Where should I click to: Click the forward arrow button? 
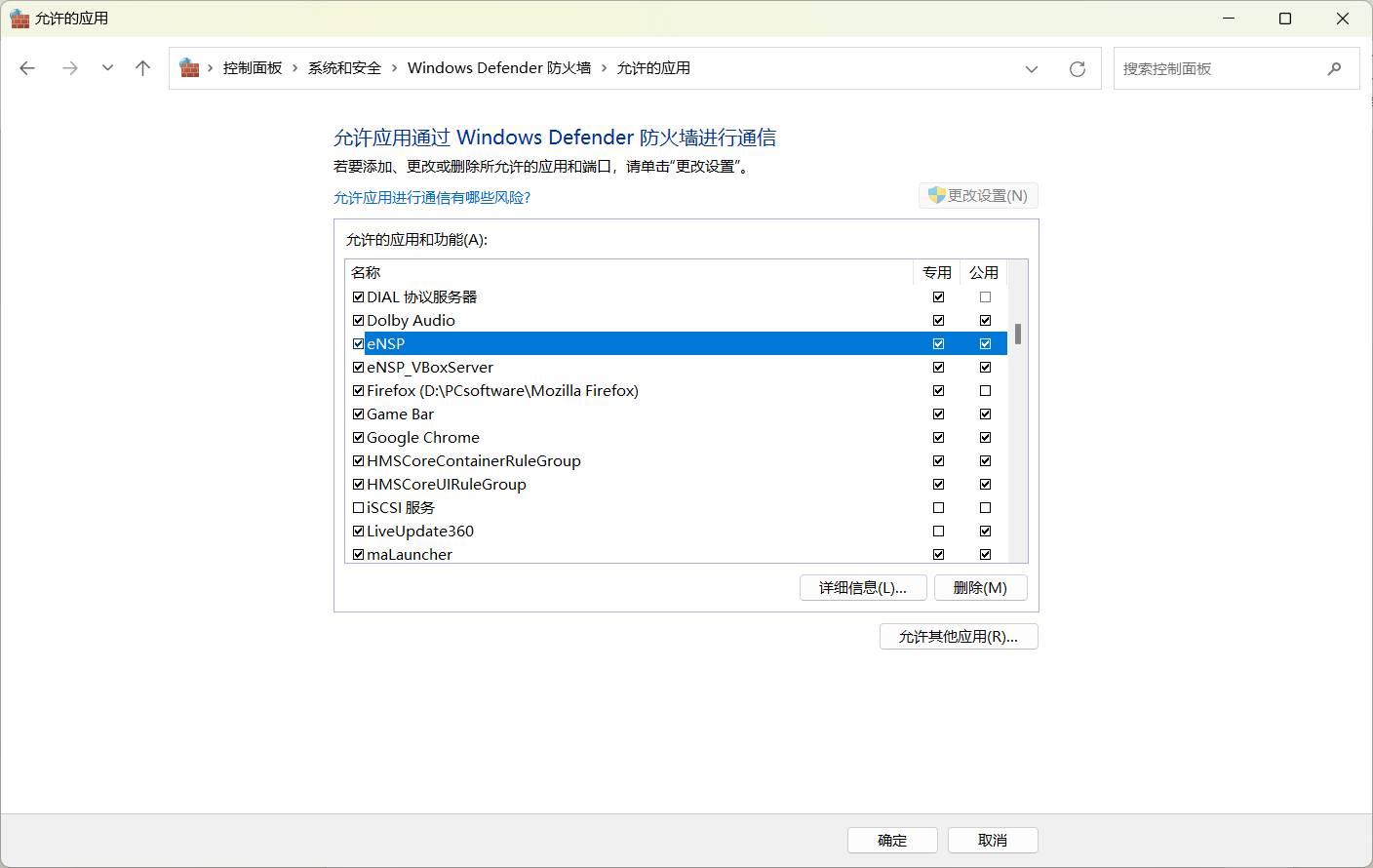tap(69, 68)
